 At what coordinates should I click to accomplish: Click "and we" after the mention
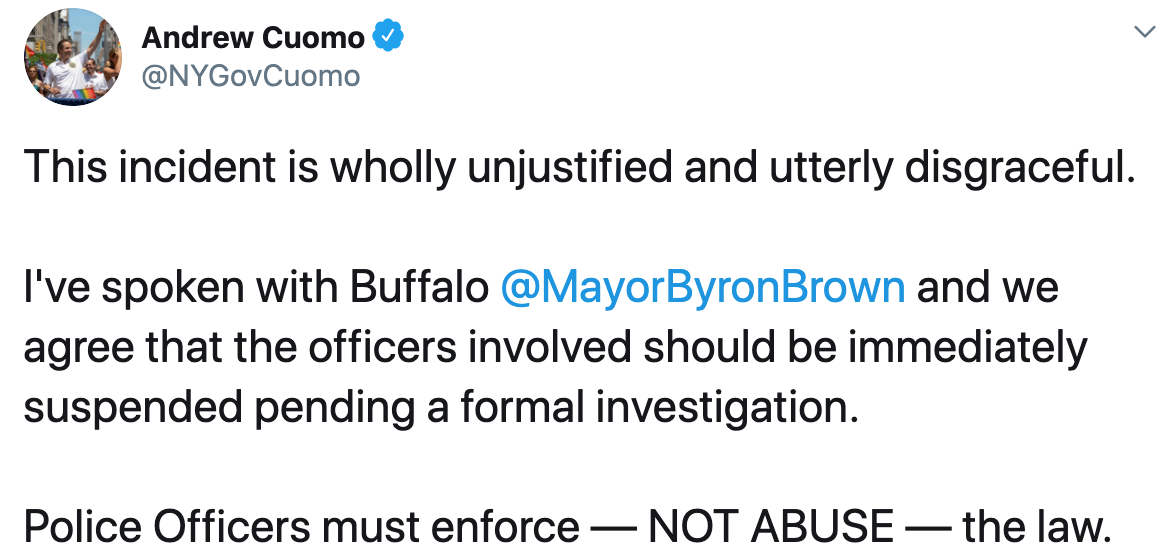coord(988,288)
